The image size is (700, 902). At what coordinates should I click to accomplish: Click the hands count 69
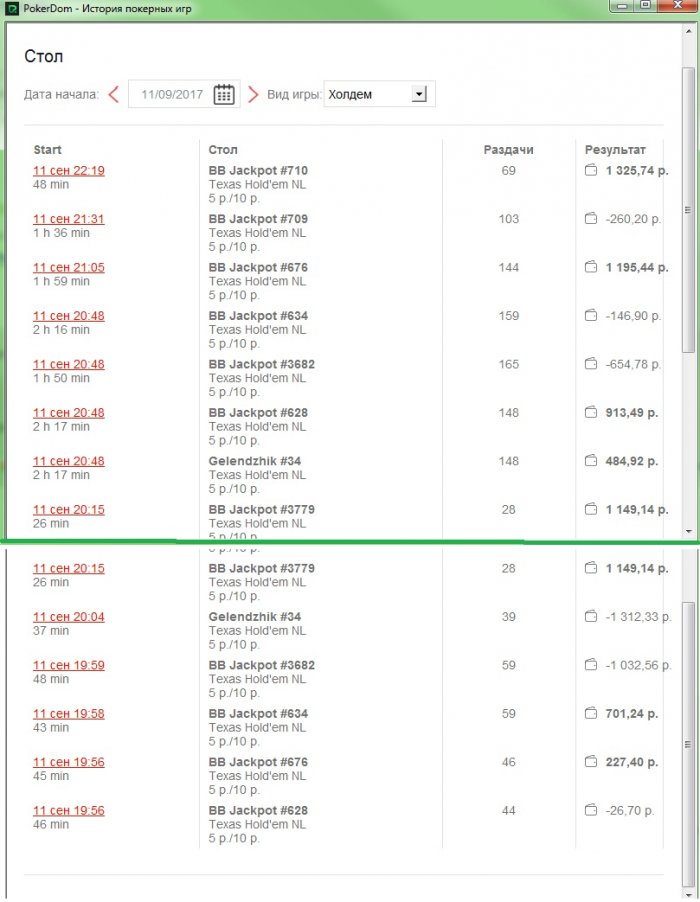508,170
